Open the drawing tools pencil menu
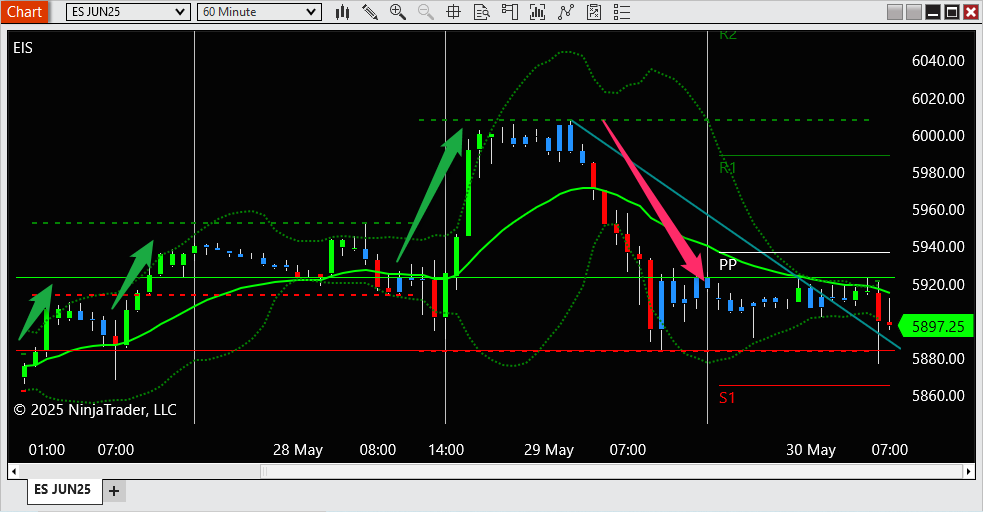 click(370, 12)
